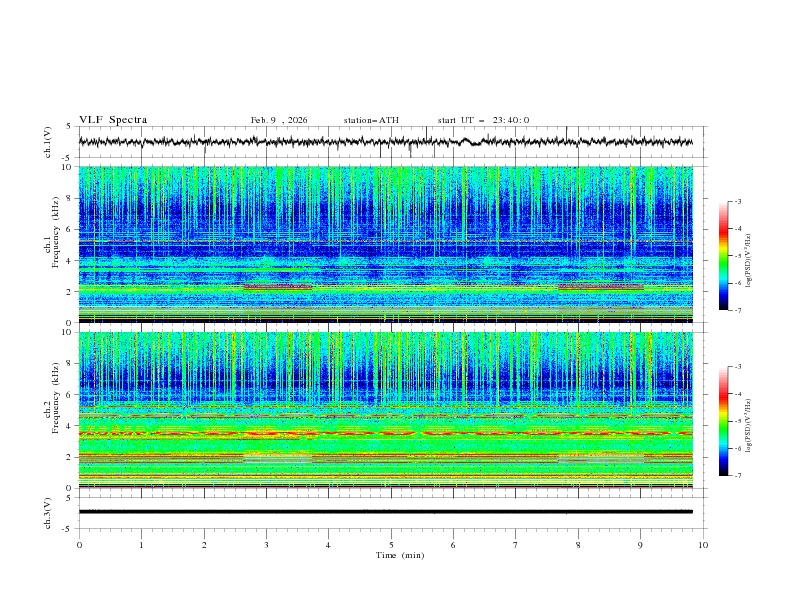Viewport: 792px width, 612px height.
Task: Click the upper PSD color scale bar
Action: coord(723,256)
